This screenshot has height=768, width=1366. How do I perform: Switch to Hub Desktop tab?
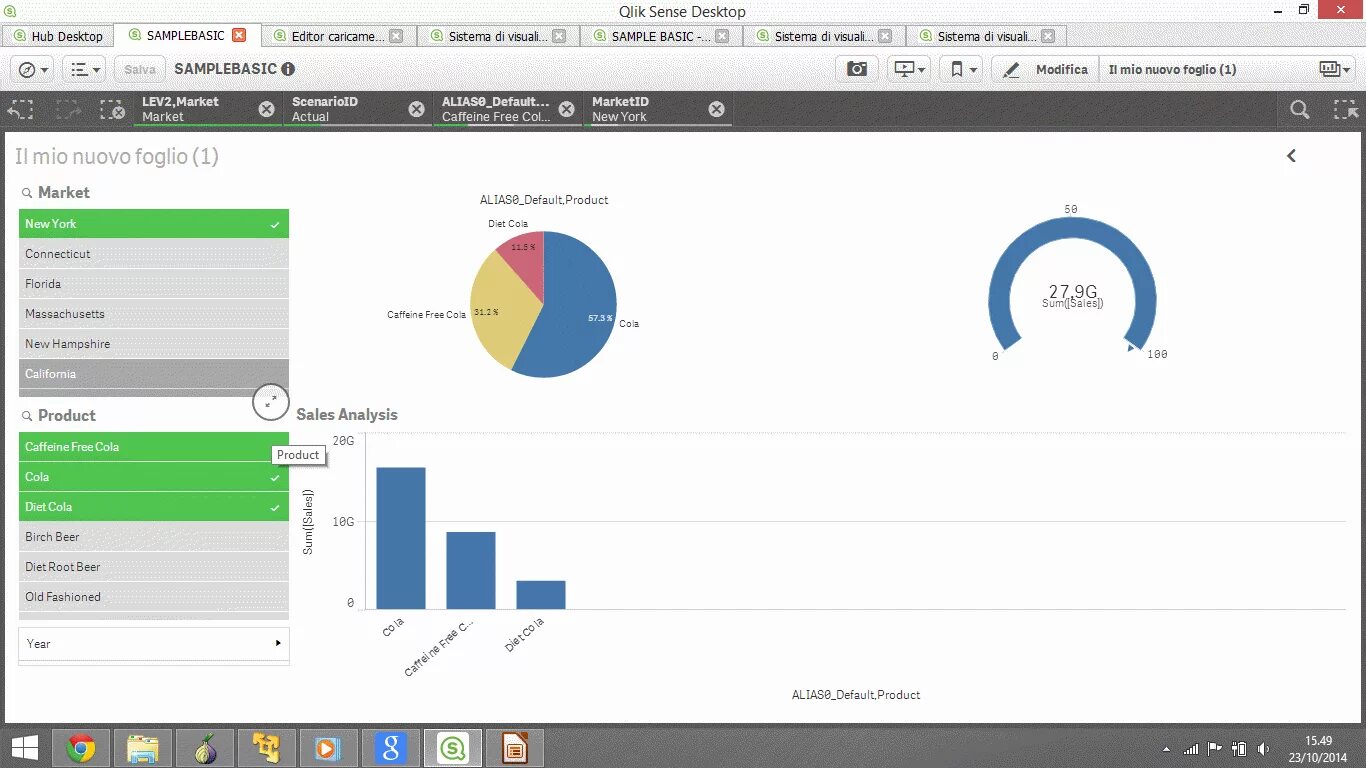tap(58, 36)
